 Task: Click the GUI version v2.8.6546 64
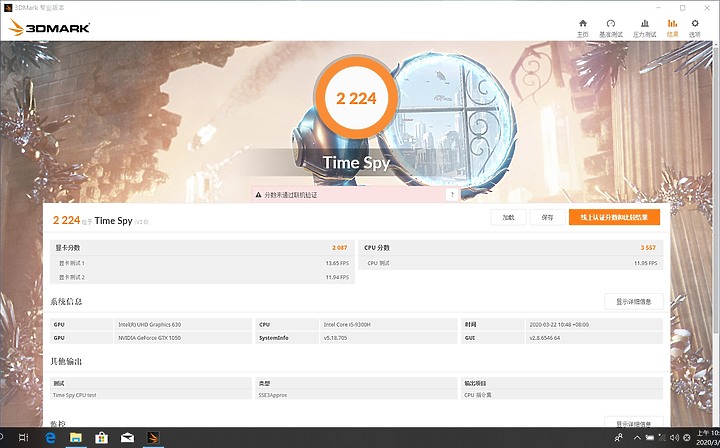545,338
